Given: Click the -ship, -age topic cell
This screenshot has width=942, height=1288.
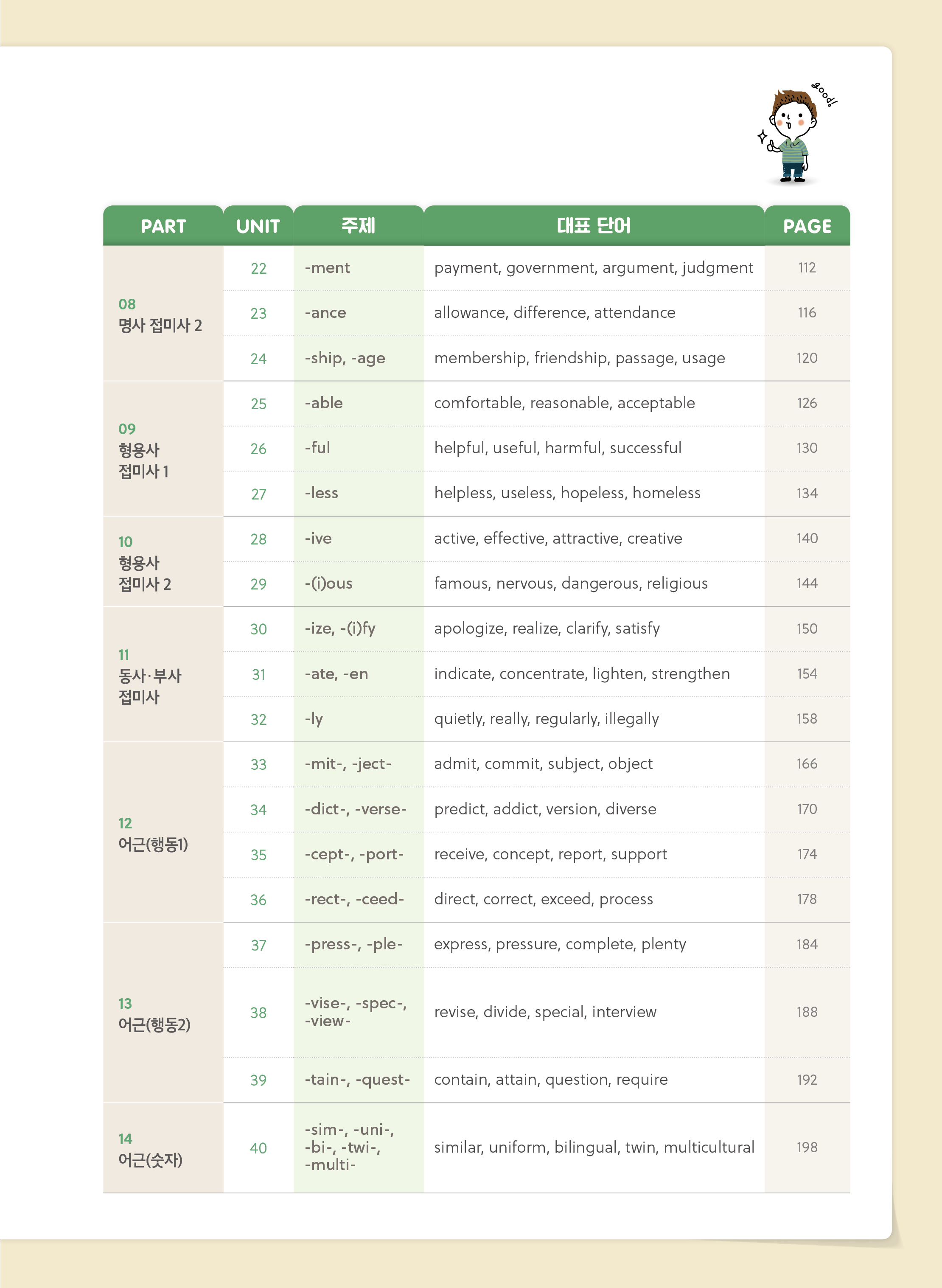Looking at the screenshot, I should [345, 358].
